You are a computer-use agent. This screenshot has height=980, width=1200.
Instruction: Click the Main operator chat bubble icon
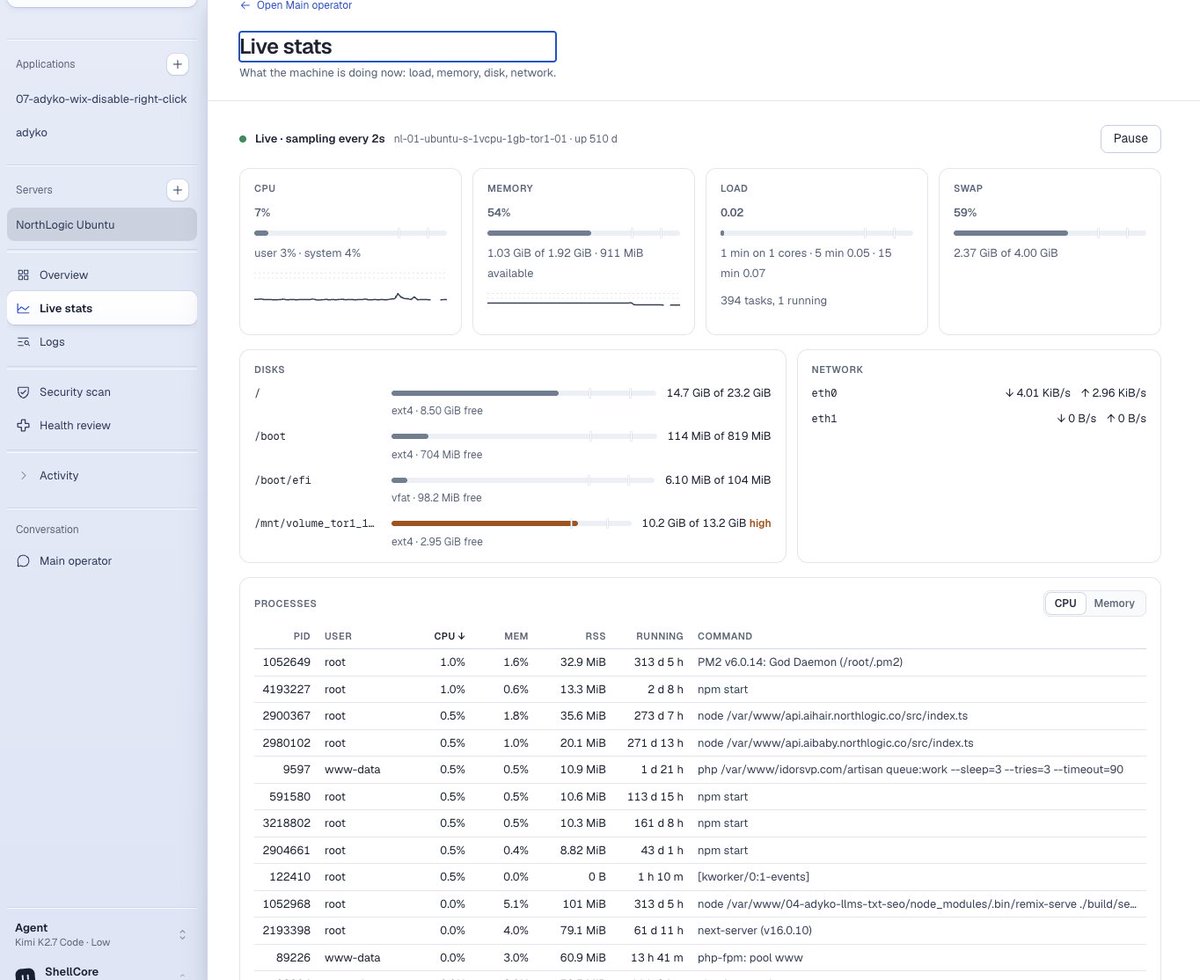pyautogui.click(x=23, y=561)
